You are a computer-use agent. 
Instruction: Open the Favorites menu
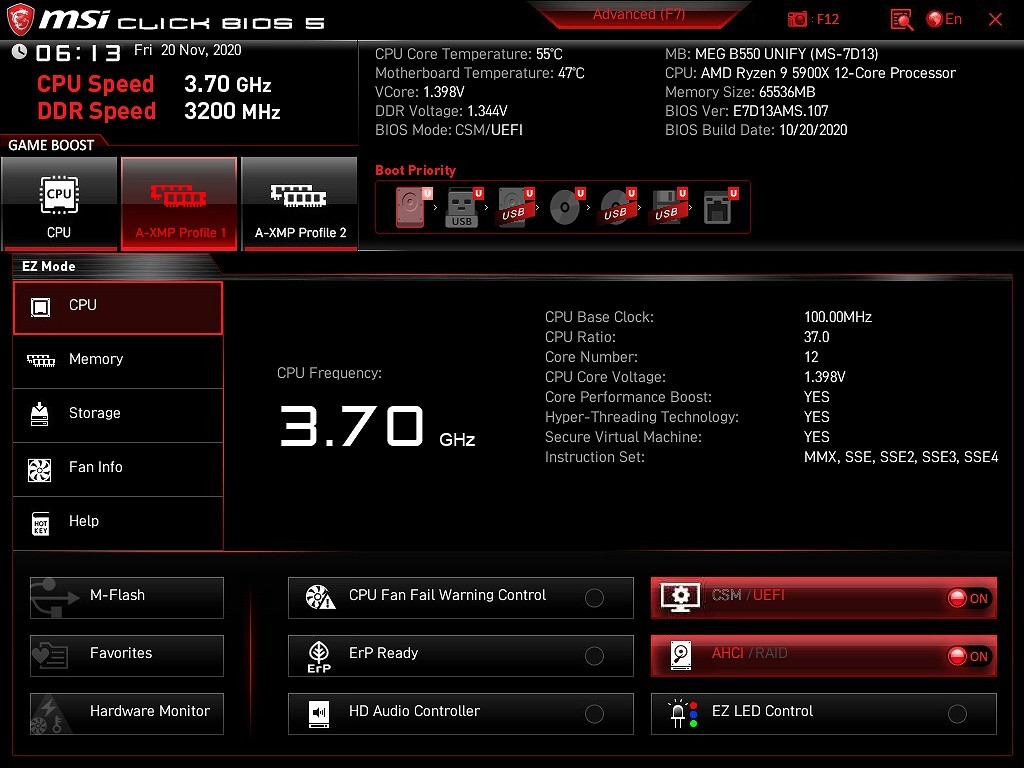(127, 656)
